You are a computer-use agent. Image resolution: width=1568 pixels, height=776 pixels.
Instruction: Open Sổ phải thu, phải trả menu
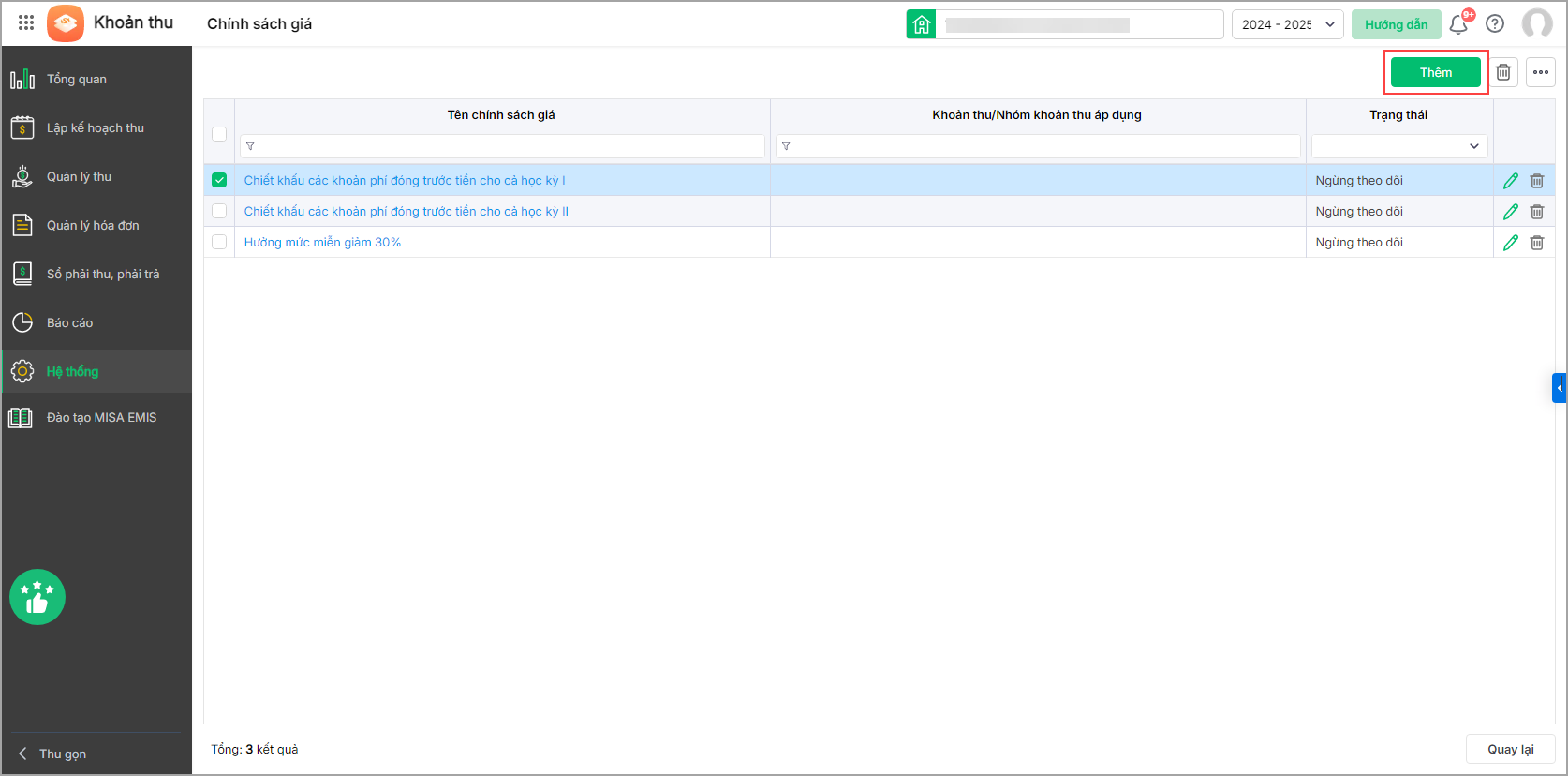[96, 275]
